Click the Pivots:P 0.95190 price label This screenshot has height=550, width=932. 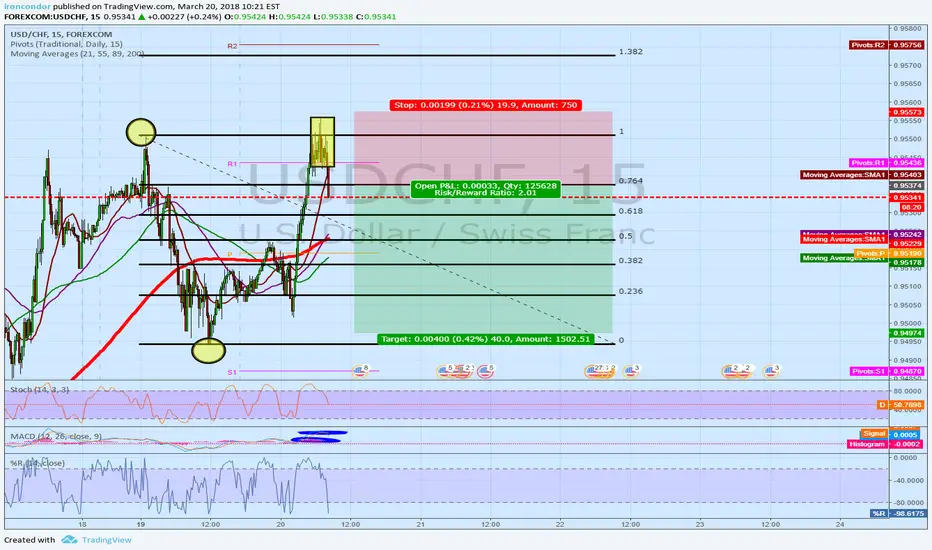click(x=889, y=253)
